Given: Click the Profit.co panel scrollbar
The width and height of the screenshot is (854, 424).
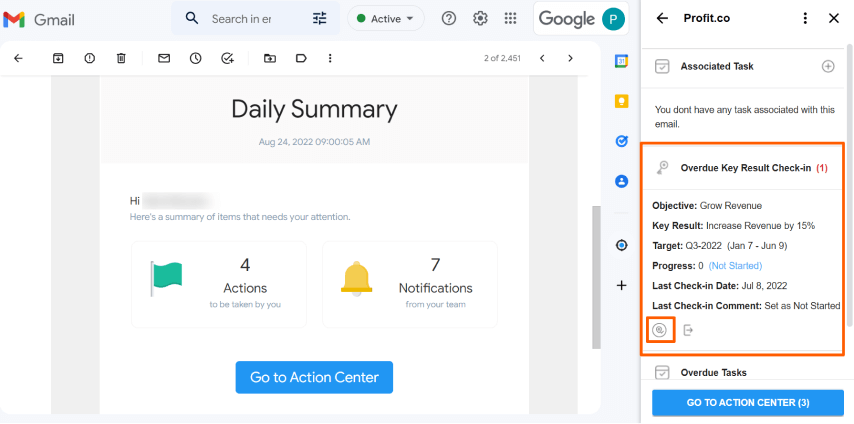Looking at the screenshot, I should tap(850, 185).
